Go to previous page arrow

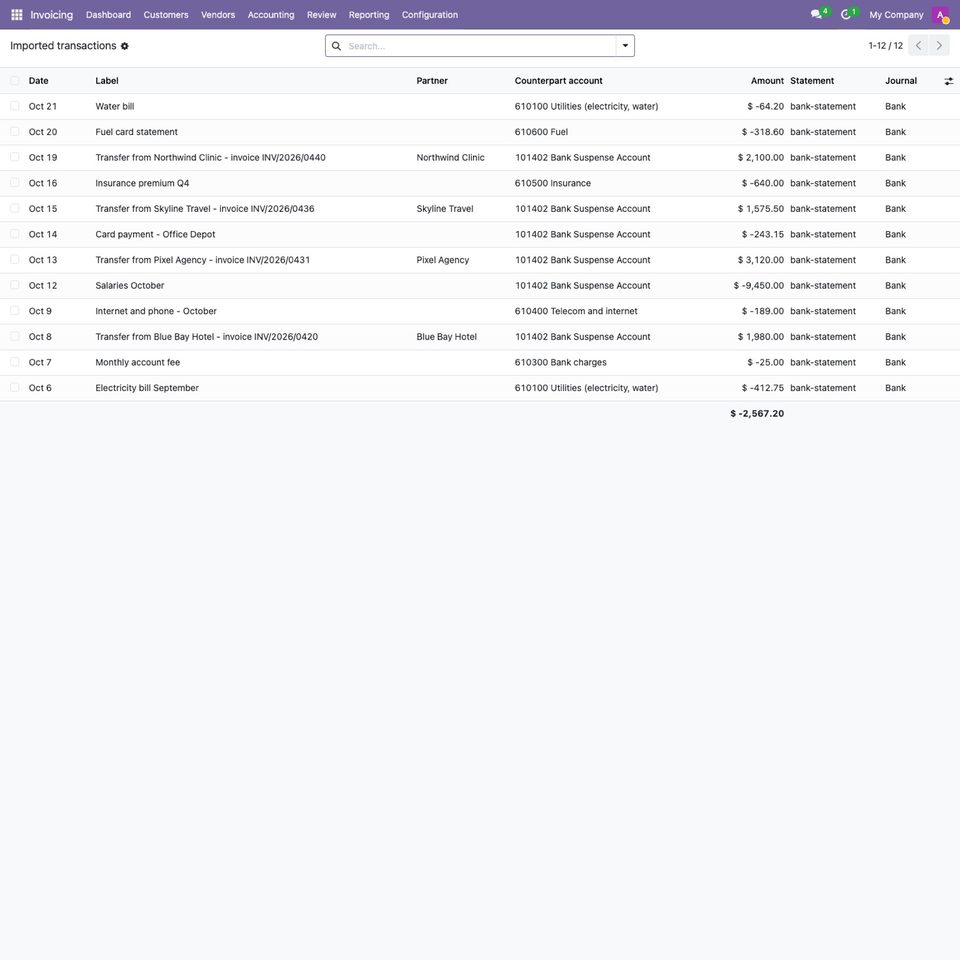pyautogui.click(x=918, y=46)
